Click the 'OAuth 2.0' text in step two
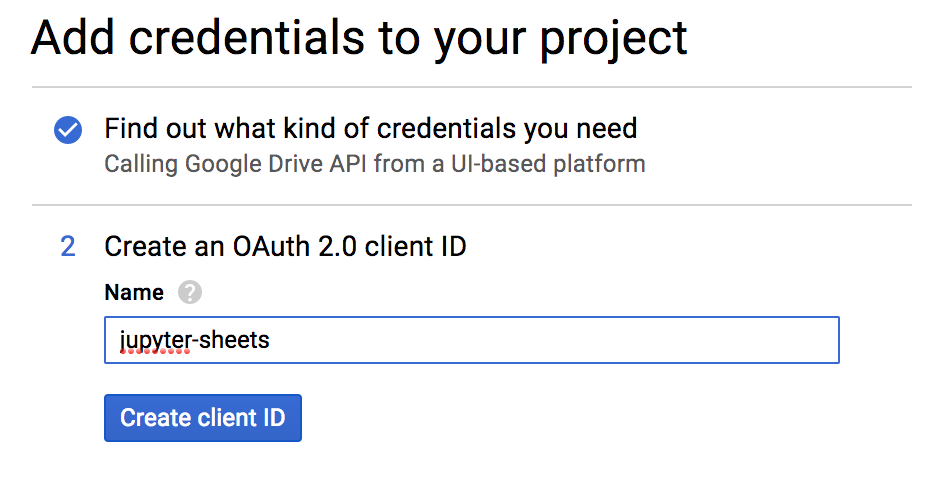The width and height of the screenshot is (950, 492). point(294,247)
